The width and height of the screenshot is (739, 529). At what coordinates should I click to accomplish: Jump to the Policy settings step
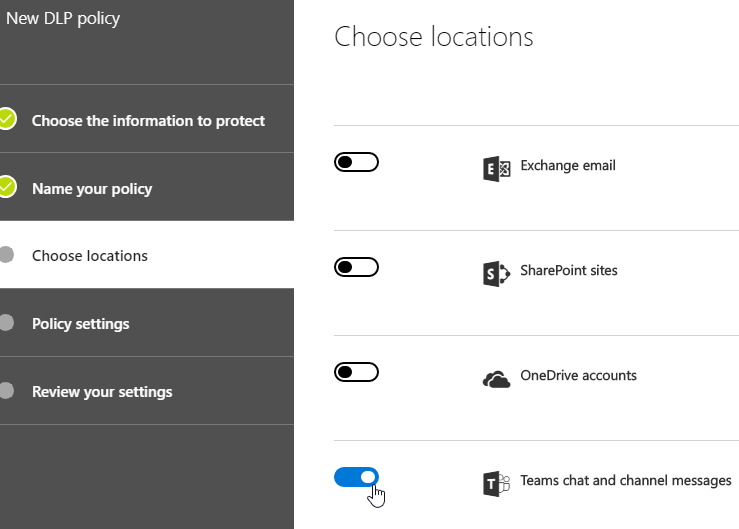pos(81,324)
